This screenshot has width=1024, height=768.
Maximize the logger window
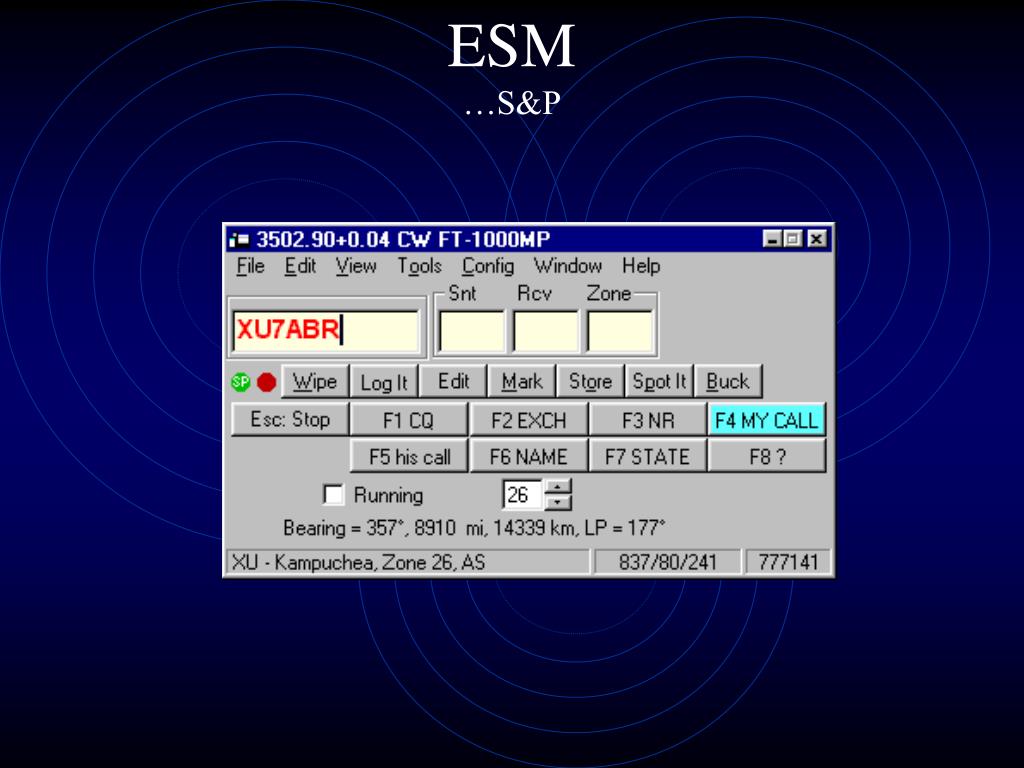(x=792, y=239)
